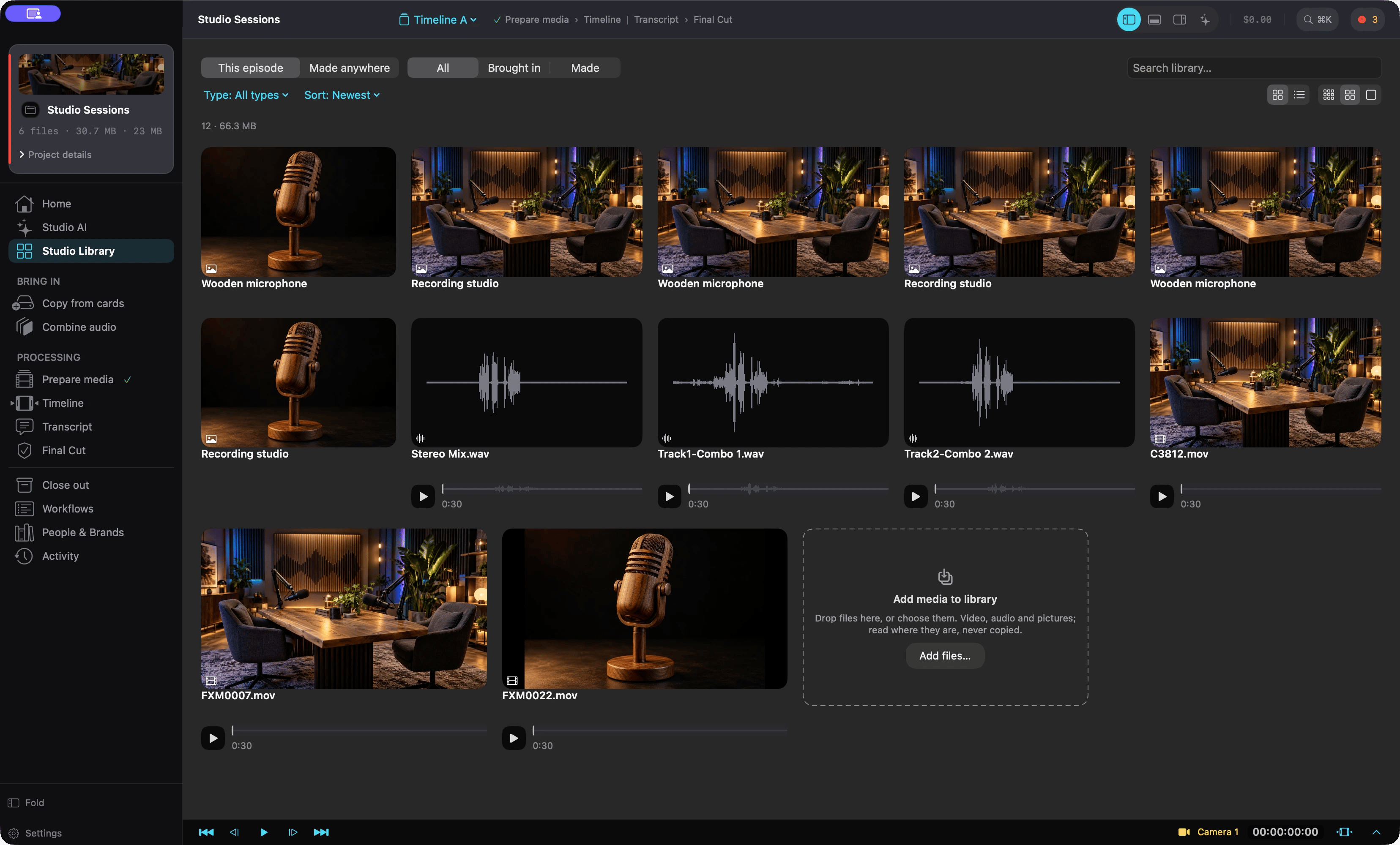Open the Type: All types filter
The height and width of the screenshot is (845, 1400).
(246, 95)
